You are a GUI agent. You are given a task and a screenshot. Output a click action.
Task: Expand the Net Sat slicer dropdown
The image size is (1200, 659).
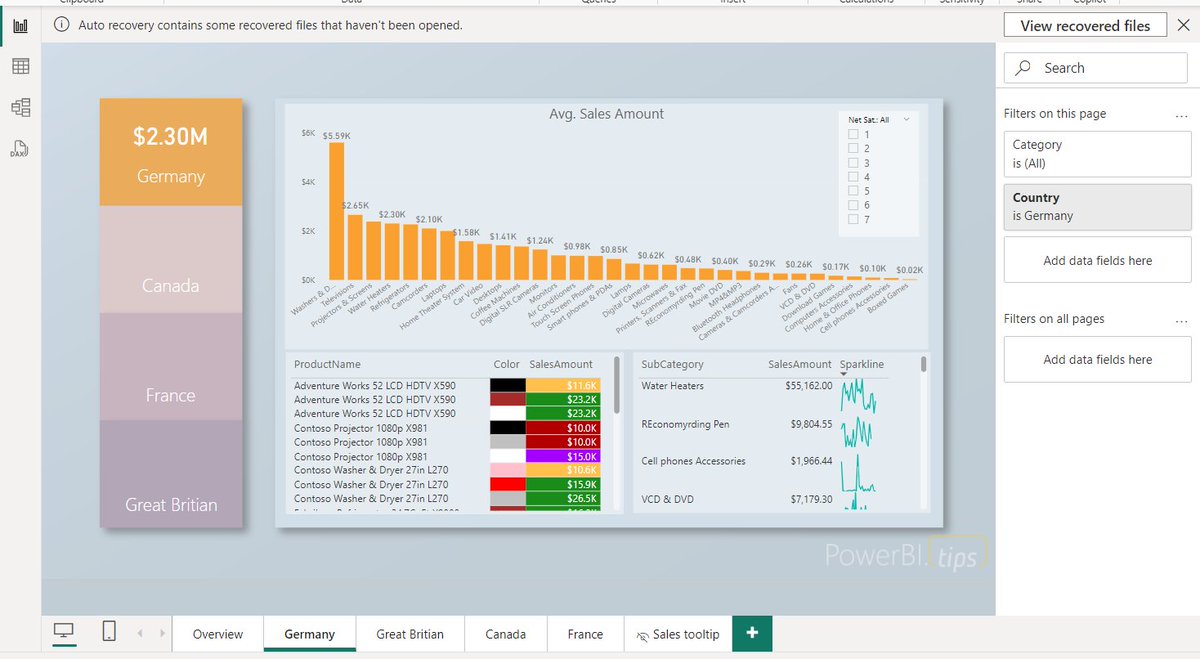(906, 119)
